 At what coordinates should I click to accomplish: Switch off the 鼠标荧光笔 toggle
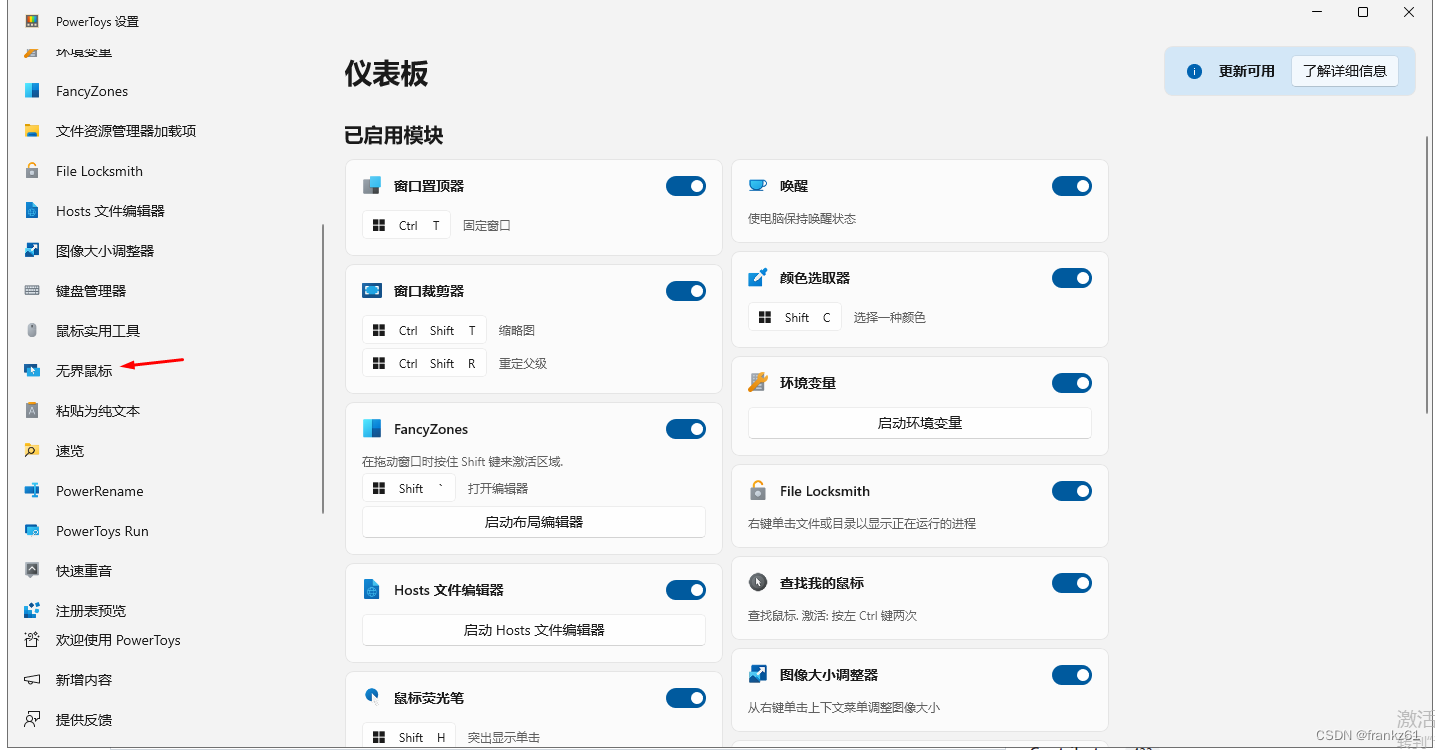tap(686, 698)
